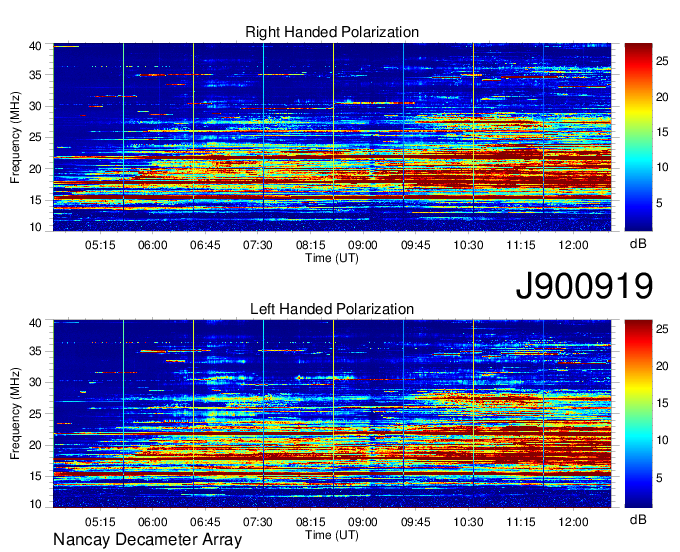This screenshot has width=680, height=552.
Task: Click the 10:30 tick label on the bottom plot
Action: [468, 522]
